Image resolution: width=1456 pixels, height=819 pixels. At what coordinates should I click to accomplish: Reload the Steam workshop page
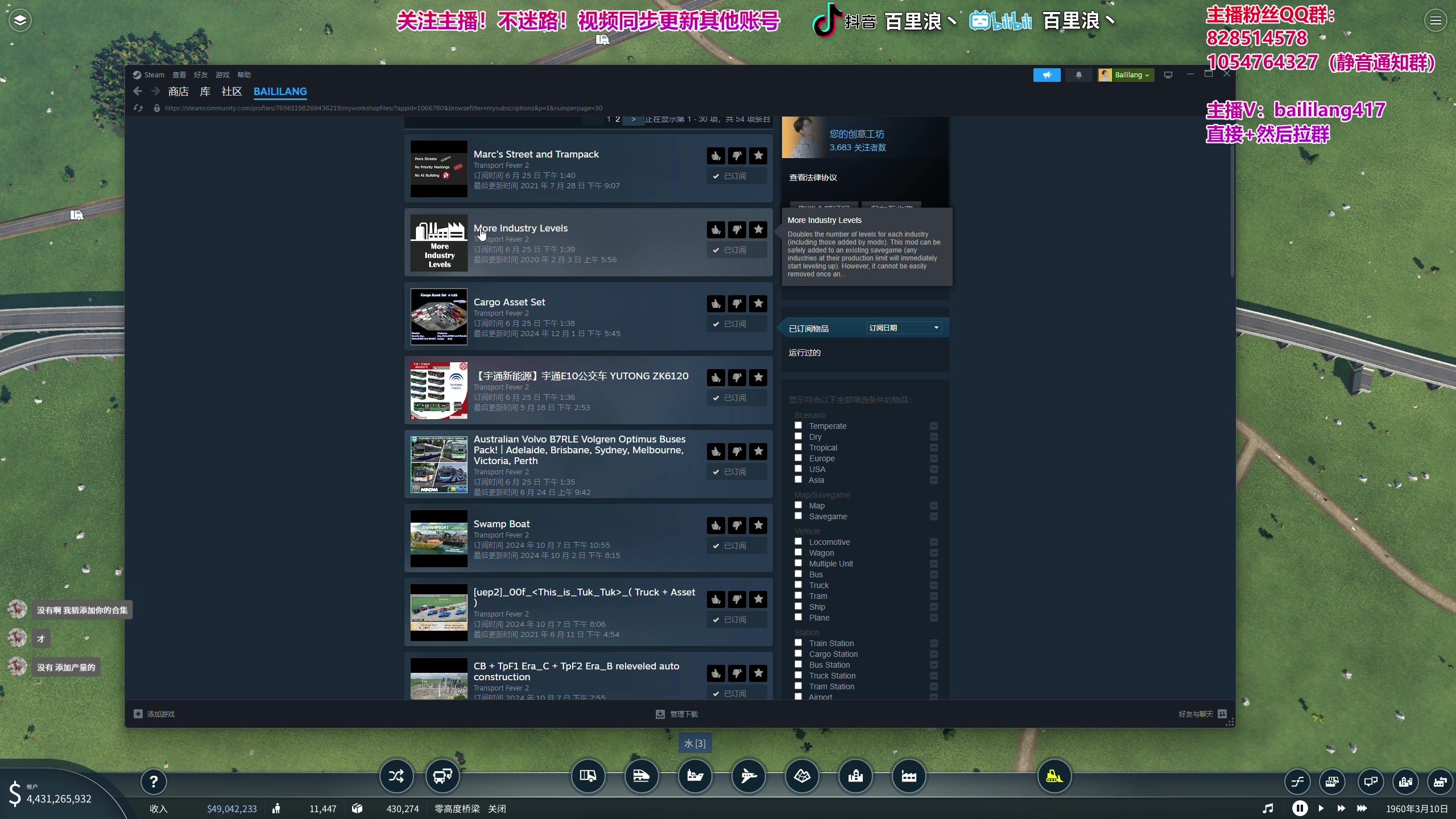[x=138, y=108]
